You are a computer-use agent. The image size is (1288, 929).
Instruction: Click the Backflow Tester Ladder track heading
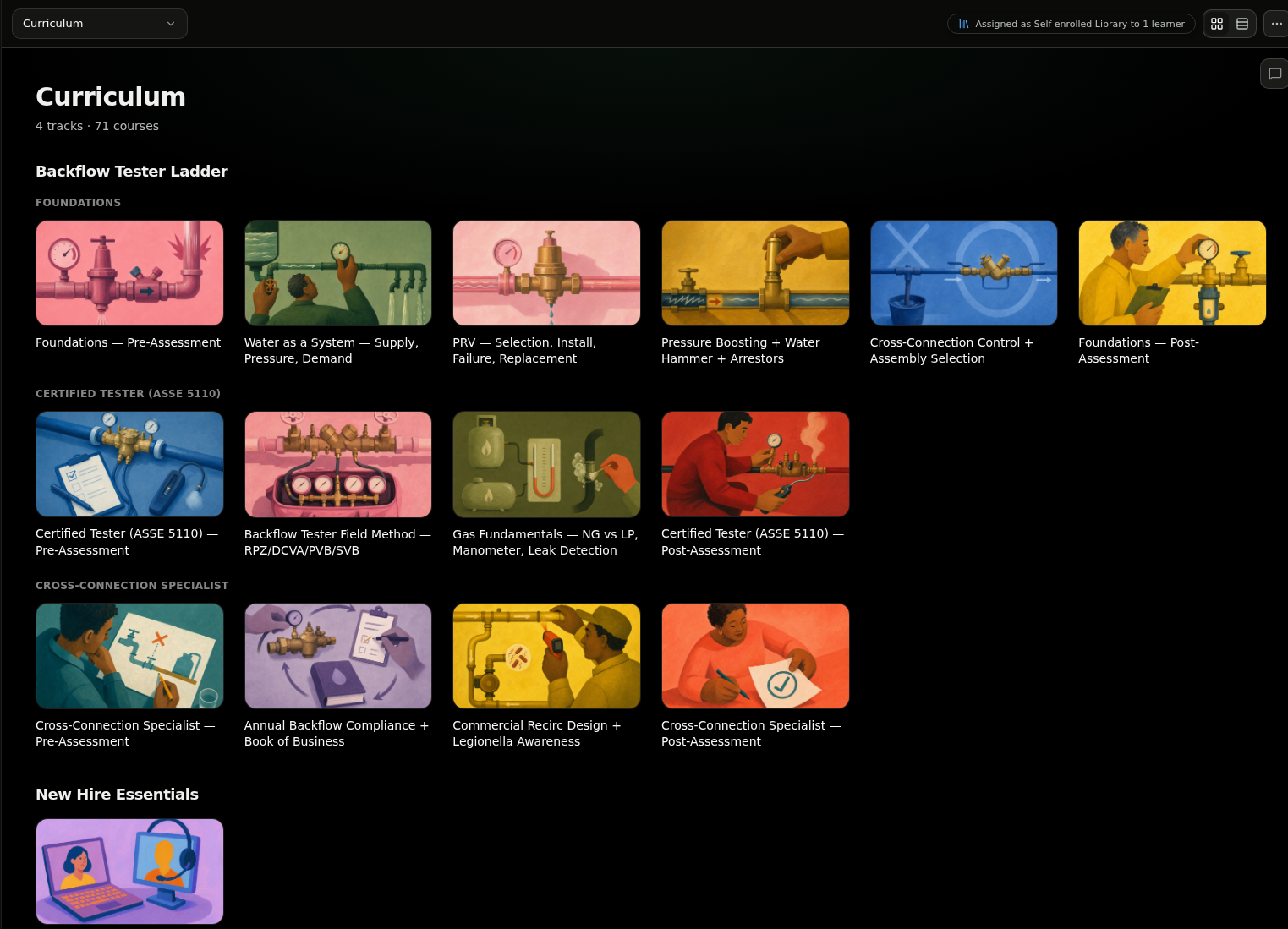132,172
